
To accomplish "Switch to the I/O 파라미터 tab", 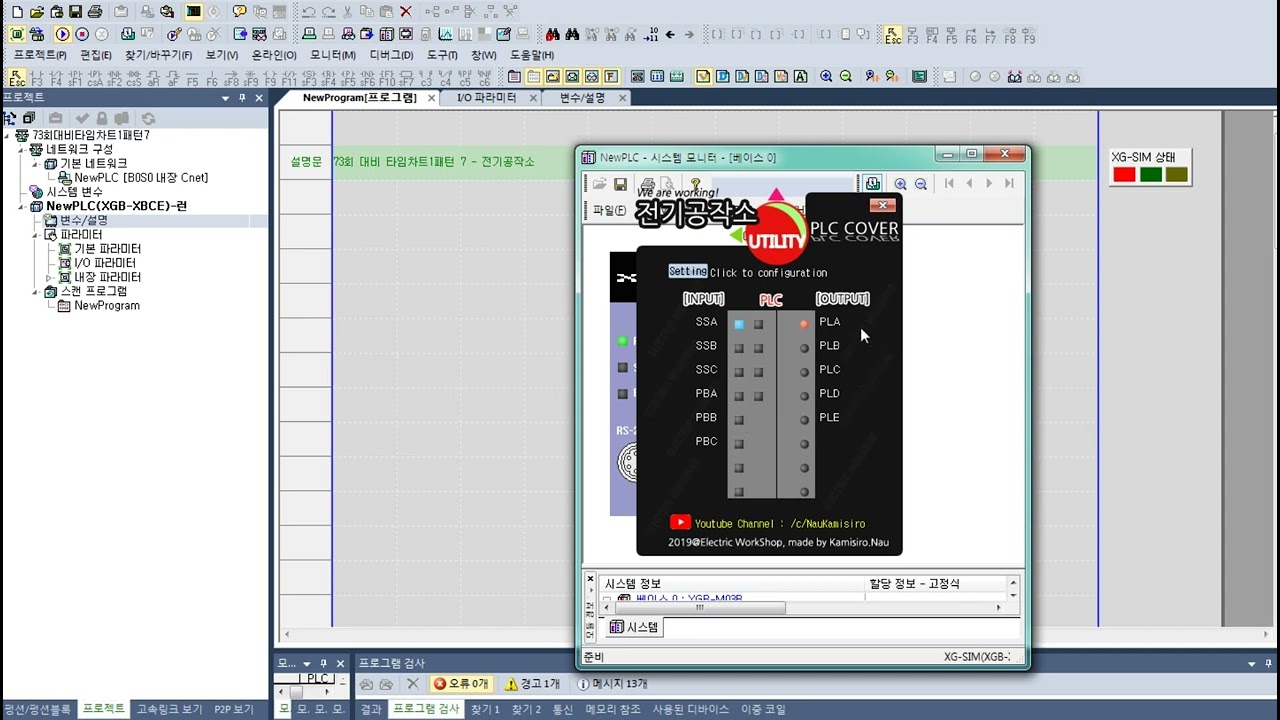I will pyautogui.click(x=487, y=98).
